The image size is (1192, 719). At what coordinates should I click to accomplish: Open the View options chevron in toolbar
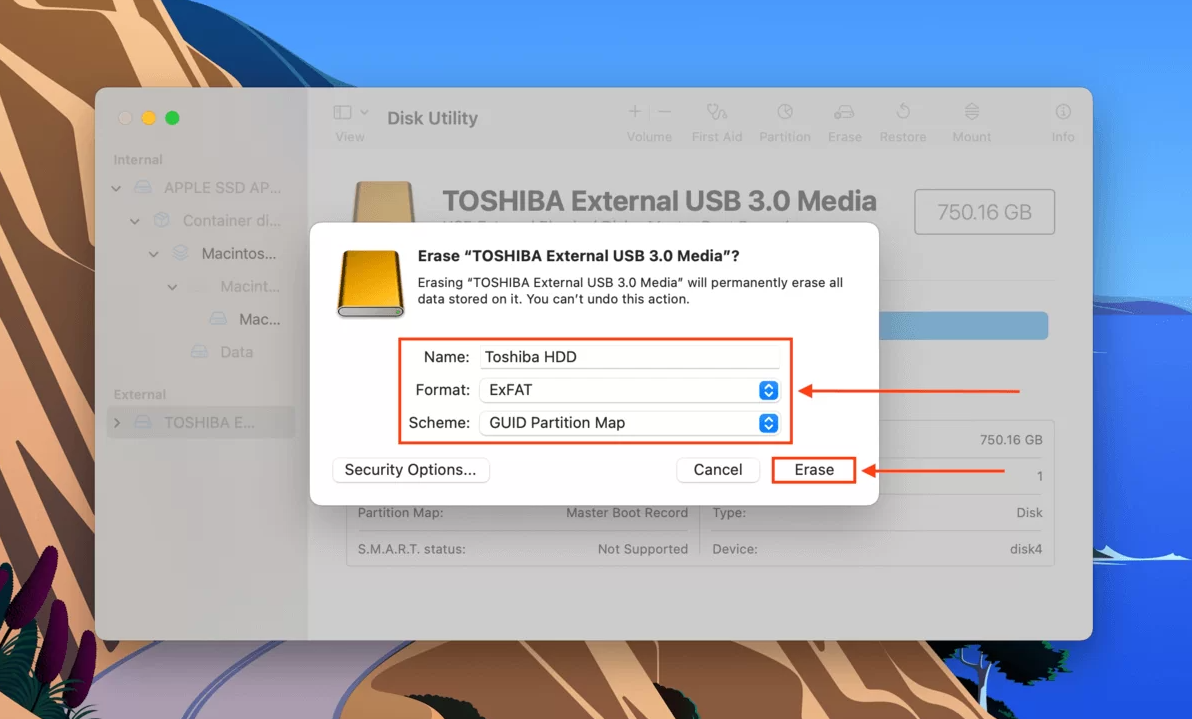click(364, 112)
